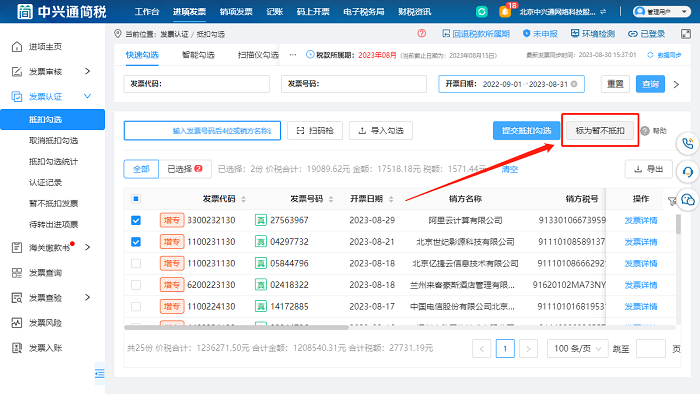Click the 重置 reset button

pos(615,84)
